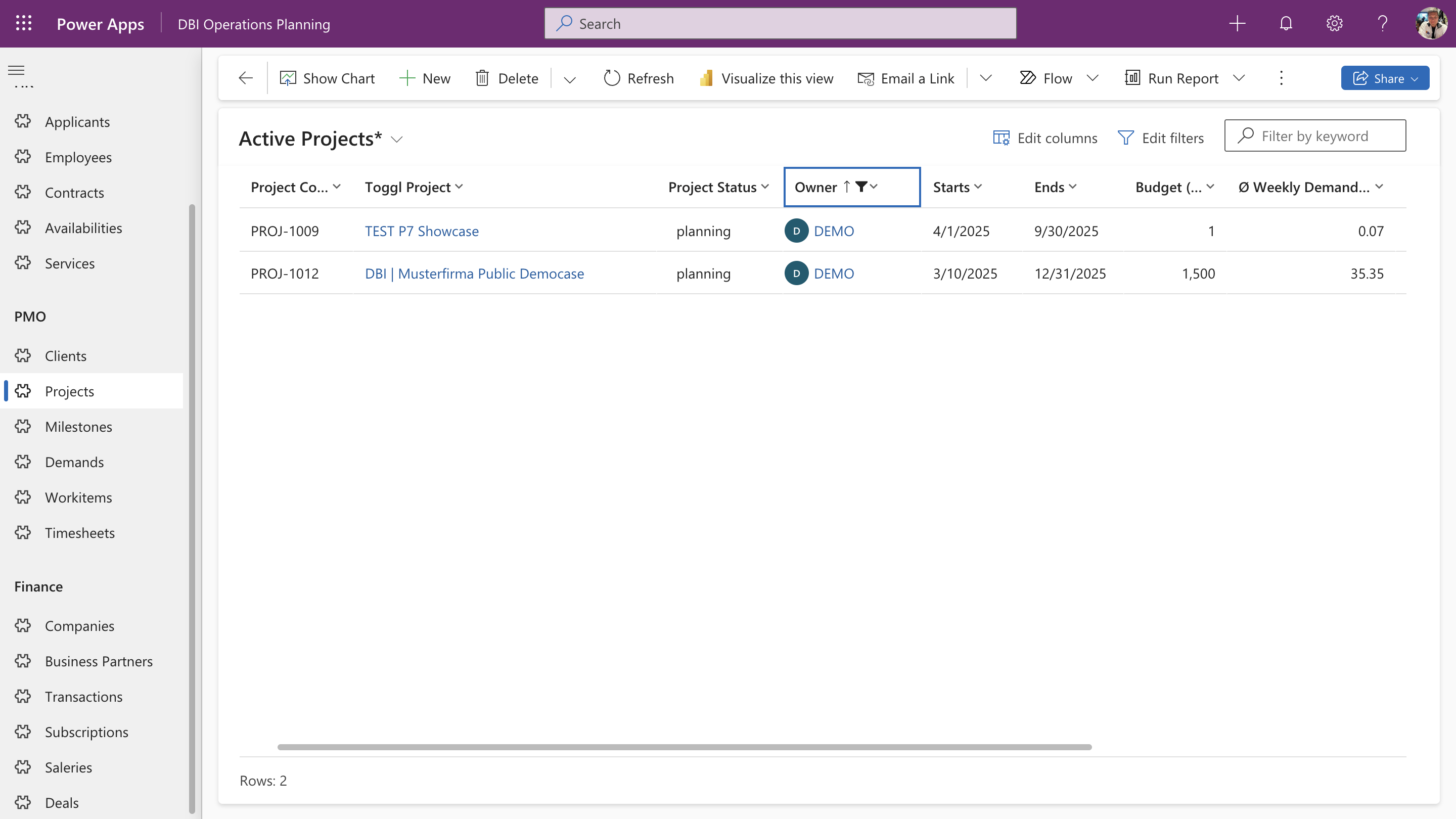Click Edit columns
This screenshot has width=1456, height=819.
[x=1045, y=138]
